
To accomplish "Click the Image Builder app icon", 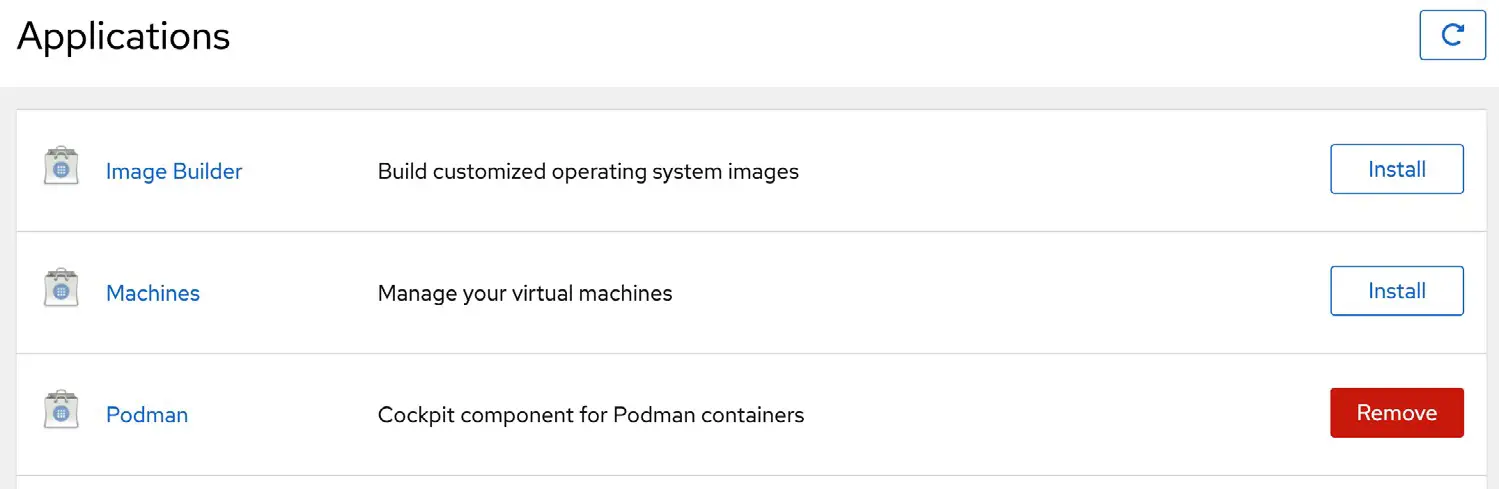I will pos(61,167).
